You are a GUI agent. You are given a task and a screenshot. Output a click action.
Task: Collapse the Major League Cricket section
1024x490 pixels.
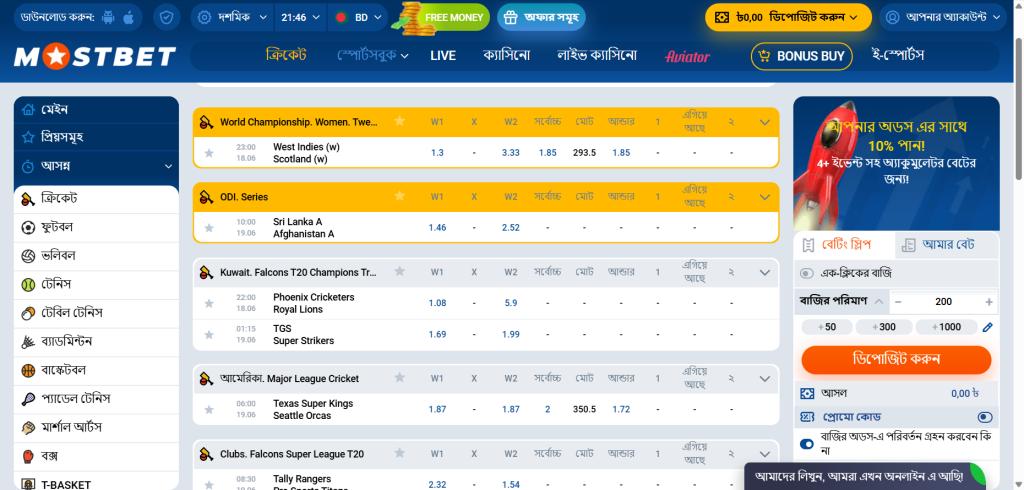coord(765,379)
